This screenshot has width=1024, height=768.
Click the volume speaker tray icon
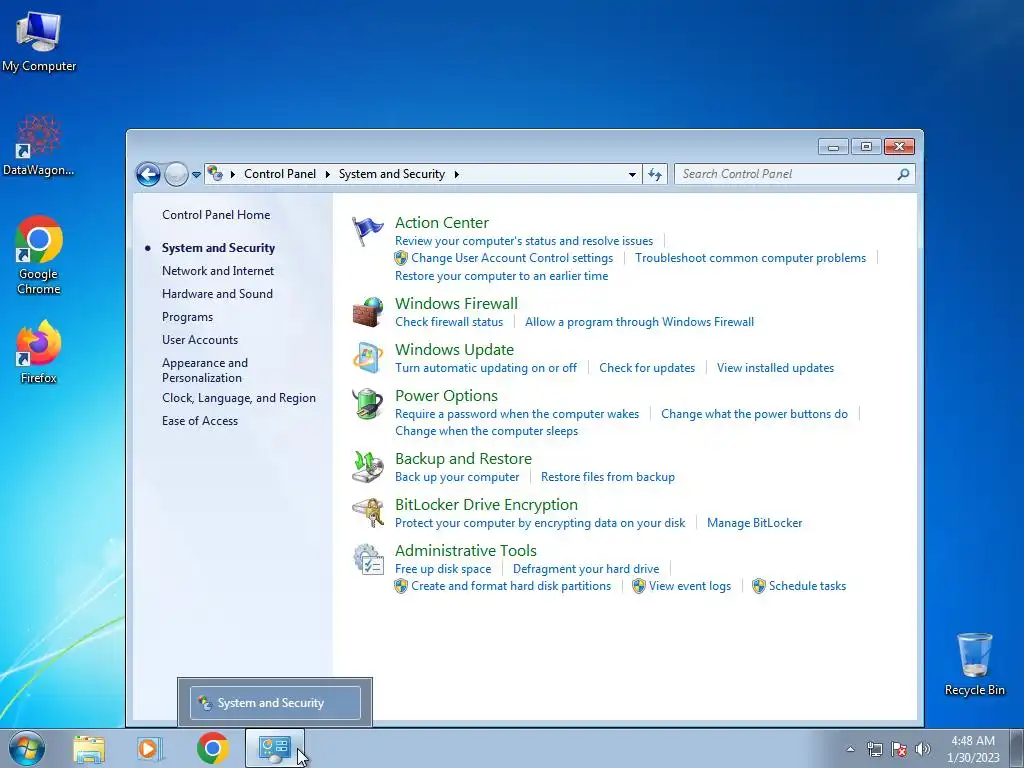(923, 749)
